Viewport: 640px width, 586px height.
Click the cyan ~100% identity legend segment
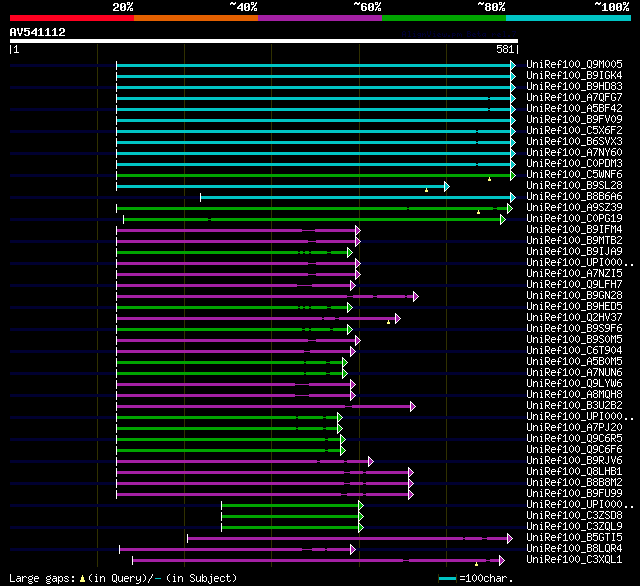point(569,18)
